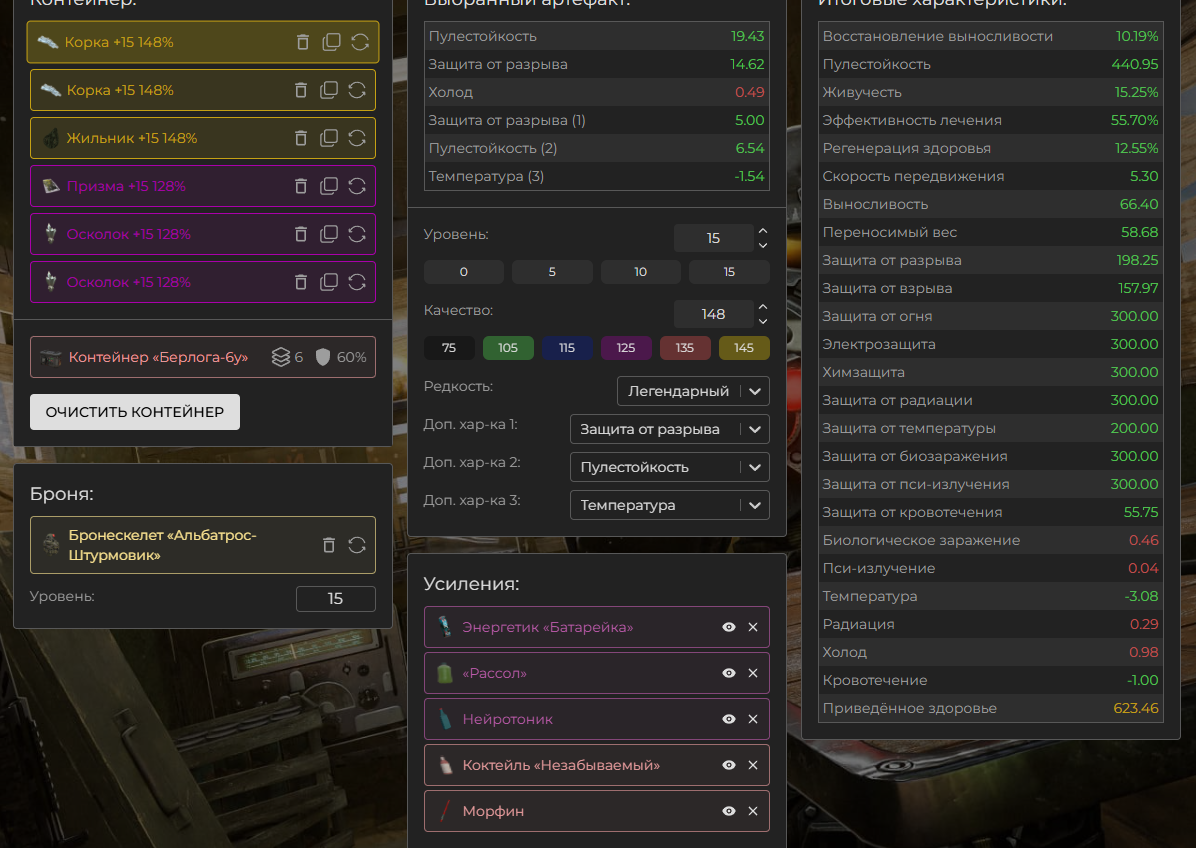Open the Морфин boost entry
The height and width of the screenshot is (848, 1196).
point(596,811)
